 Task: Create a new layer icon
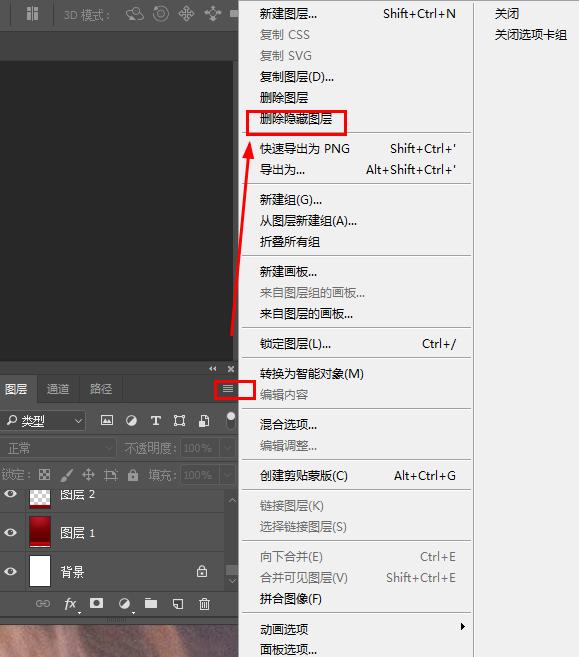178,604
